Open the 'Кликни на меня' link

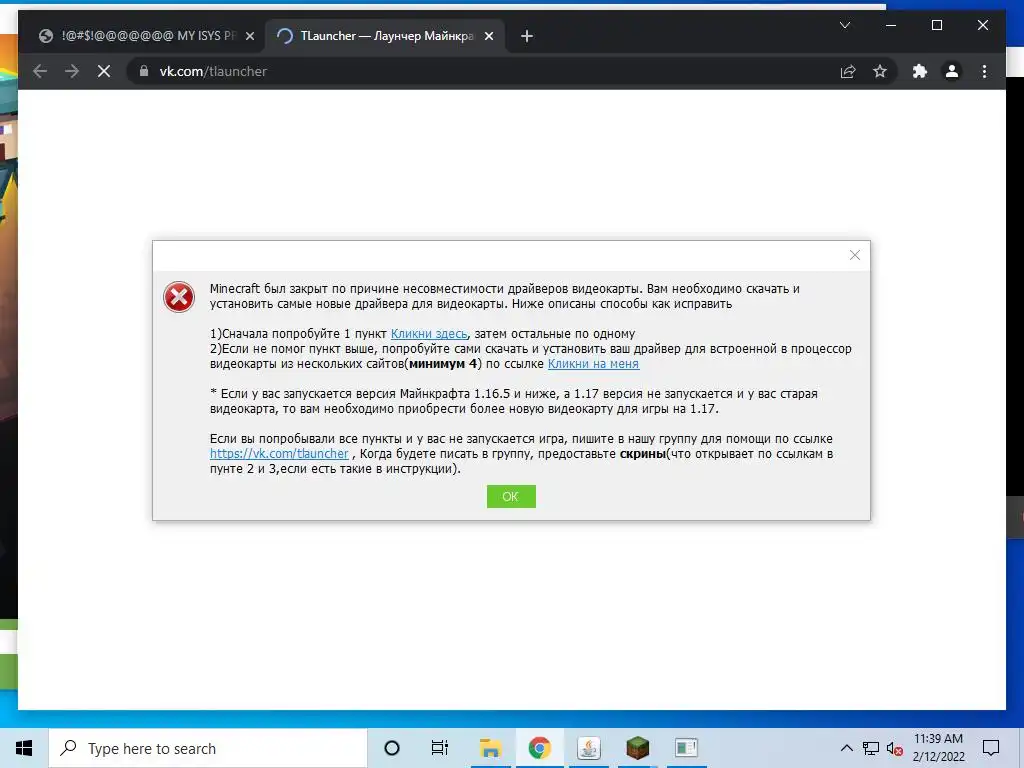tap(593, 364)
